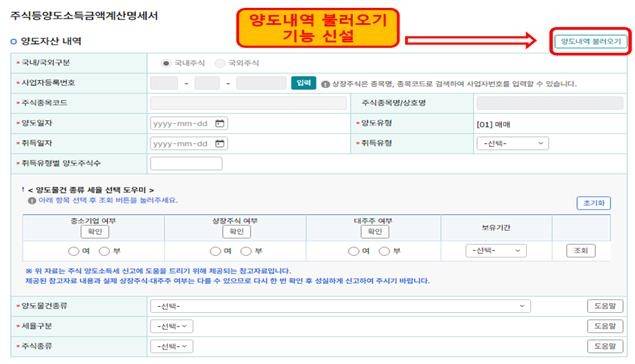The height and width of the screenshot is (364, 635).
Task: Open the 주식종류 dropdown
Action: tap(172, 347)
